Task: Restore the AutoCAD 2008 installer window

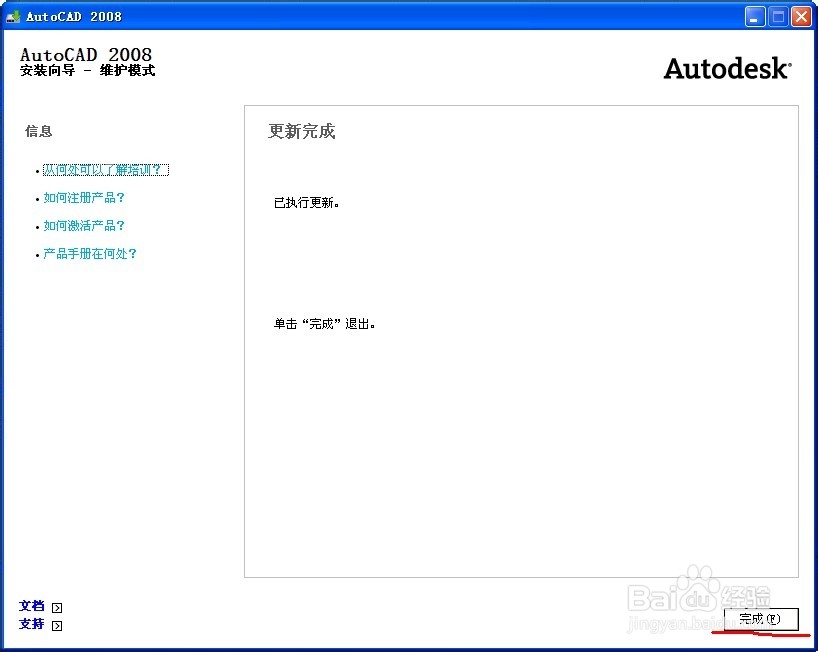Action: (x=776, y=15)
